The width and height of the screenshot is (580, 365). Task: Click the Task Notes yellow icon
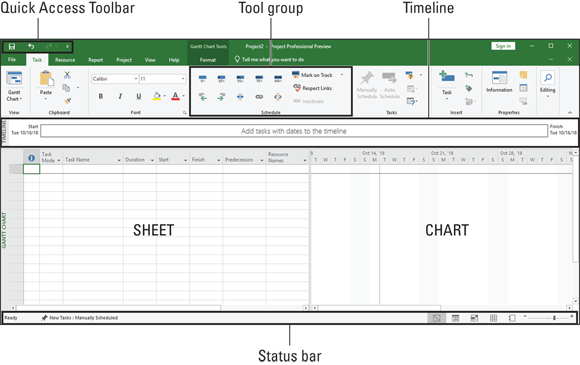(x=523, y=75)
